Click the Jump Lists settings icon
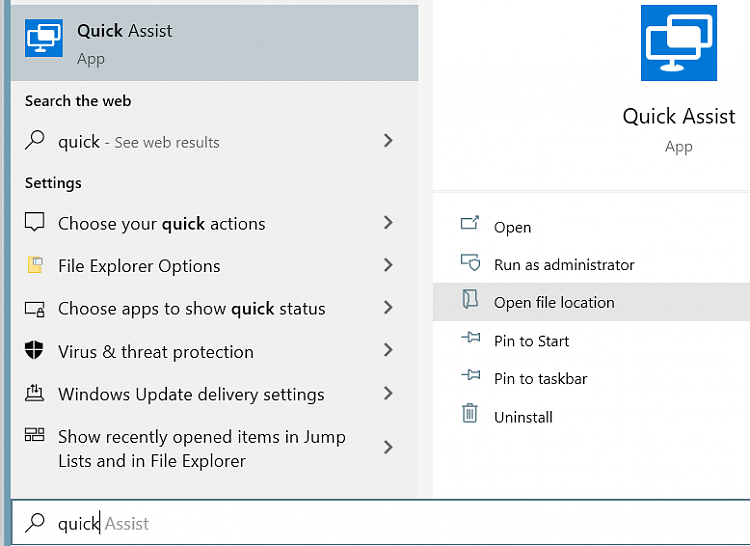 [34, 435]
